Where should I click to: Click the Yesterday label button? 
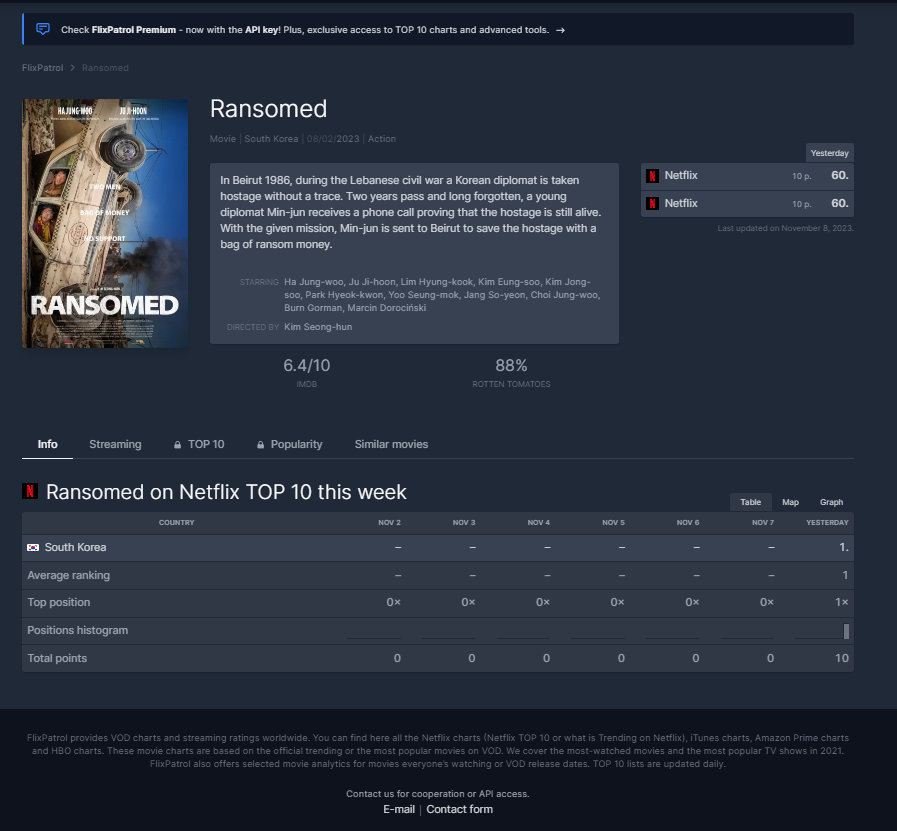point(829,153)
